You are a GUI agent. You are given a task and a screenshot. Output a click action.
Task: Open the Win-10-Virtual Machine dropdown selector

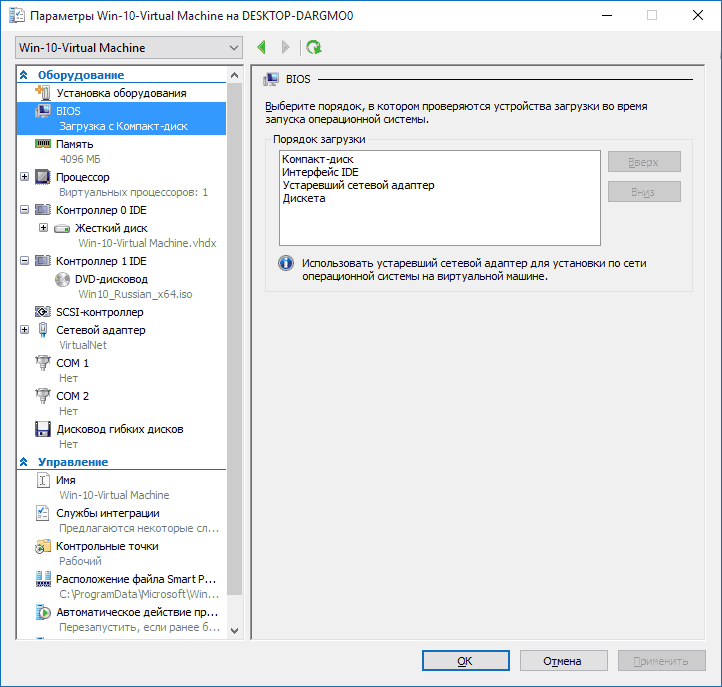[x=130, y=48]
